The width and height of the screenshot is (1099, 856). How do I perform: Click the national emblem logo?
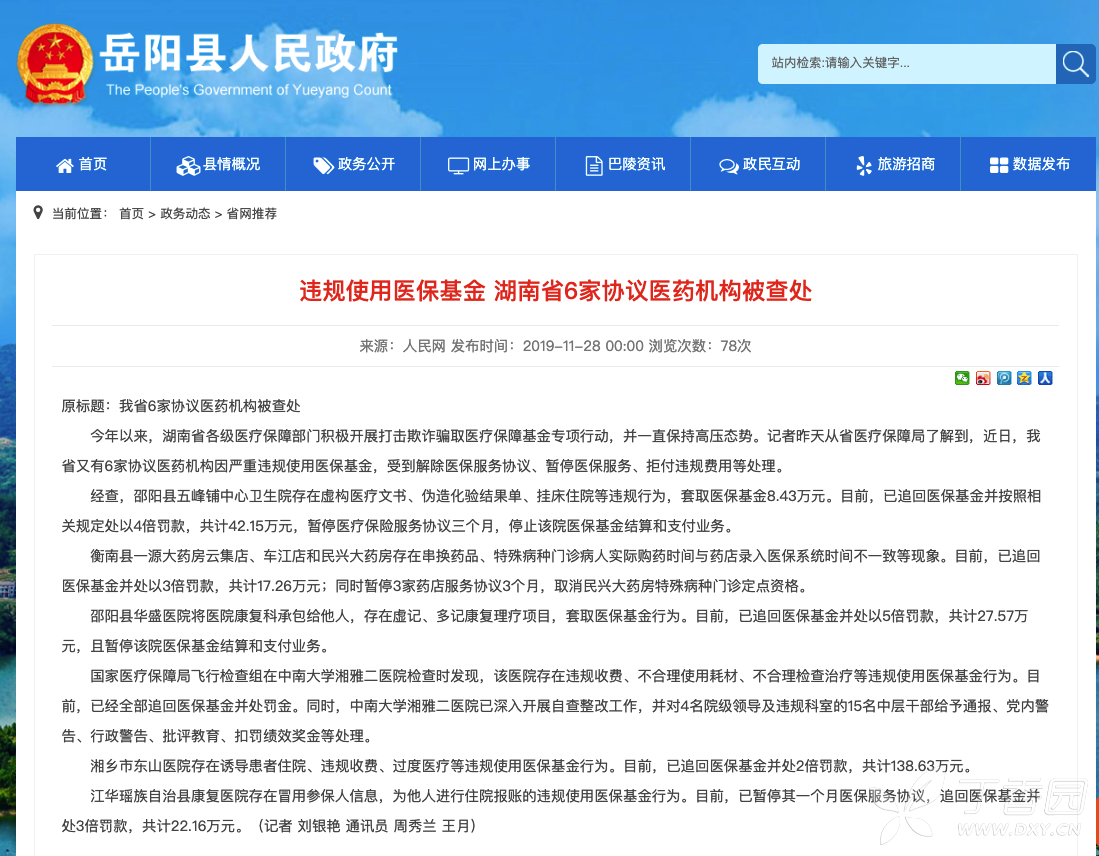pos(55,64)
